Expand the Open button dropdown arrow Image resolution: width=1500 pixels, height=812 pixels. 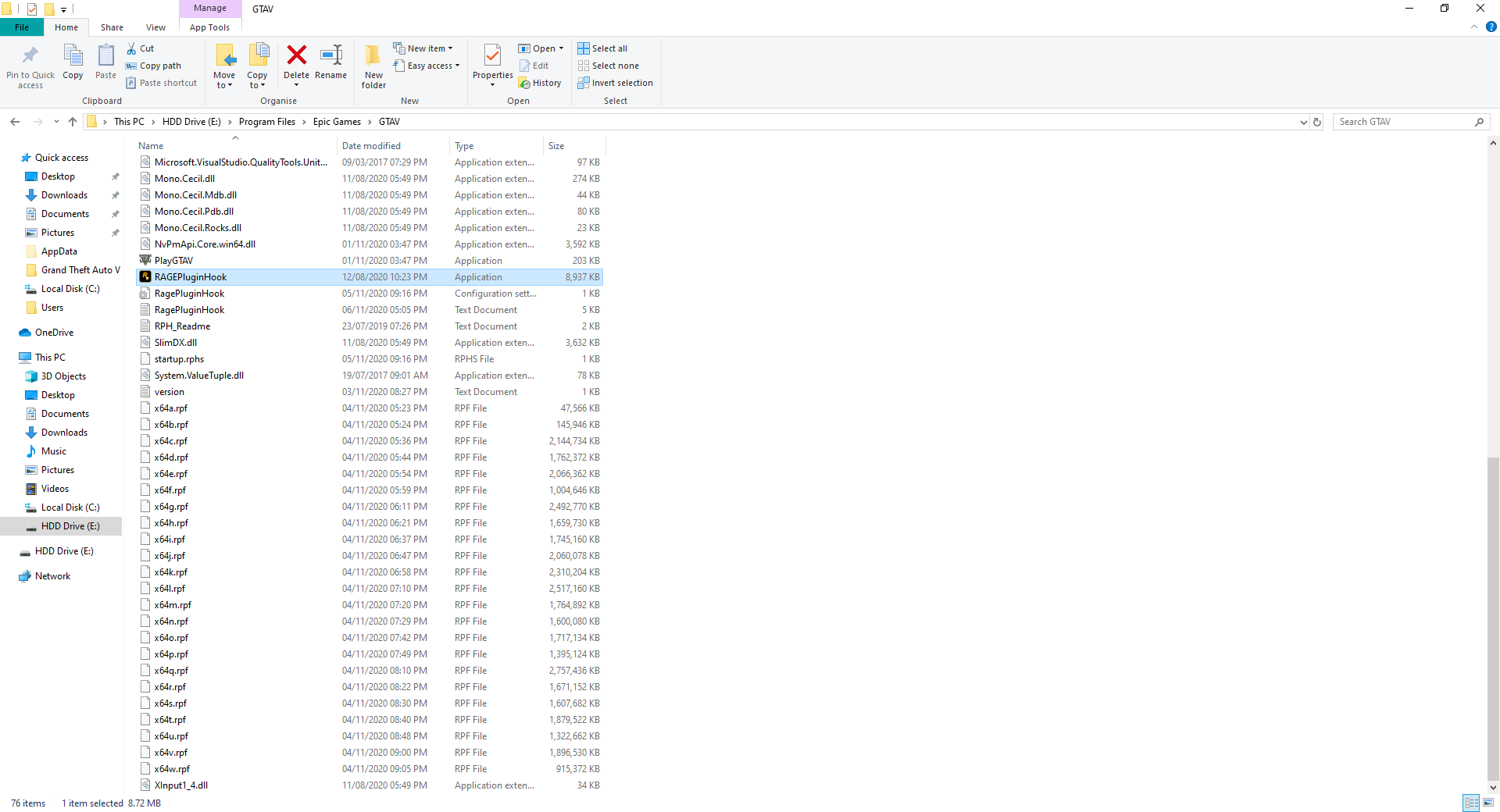pos(561,48)
